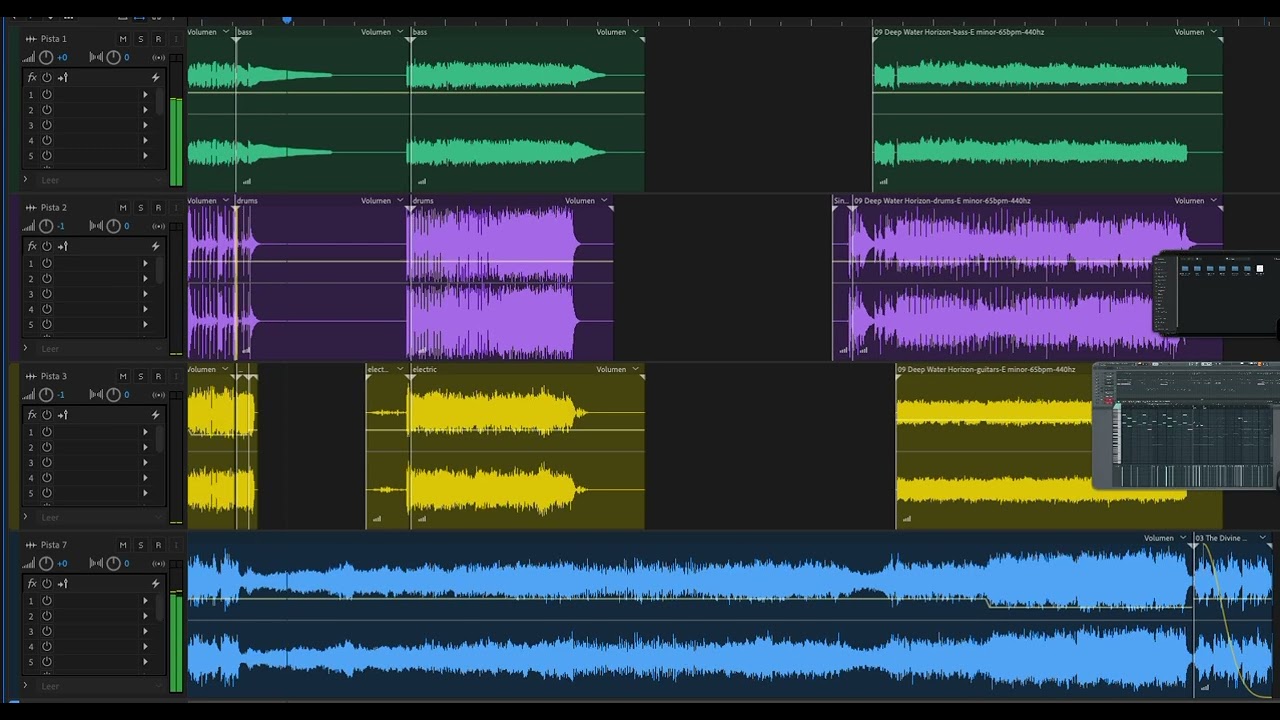
Task: Click Pista 1 pre/post fader sends icon
Action: pos(63,77)
